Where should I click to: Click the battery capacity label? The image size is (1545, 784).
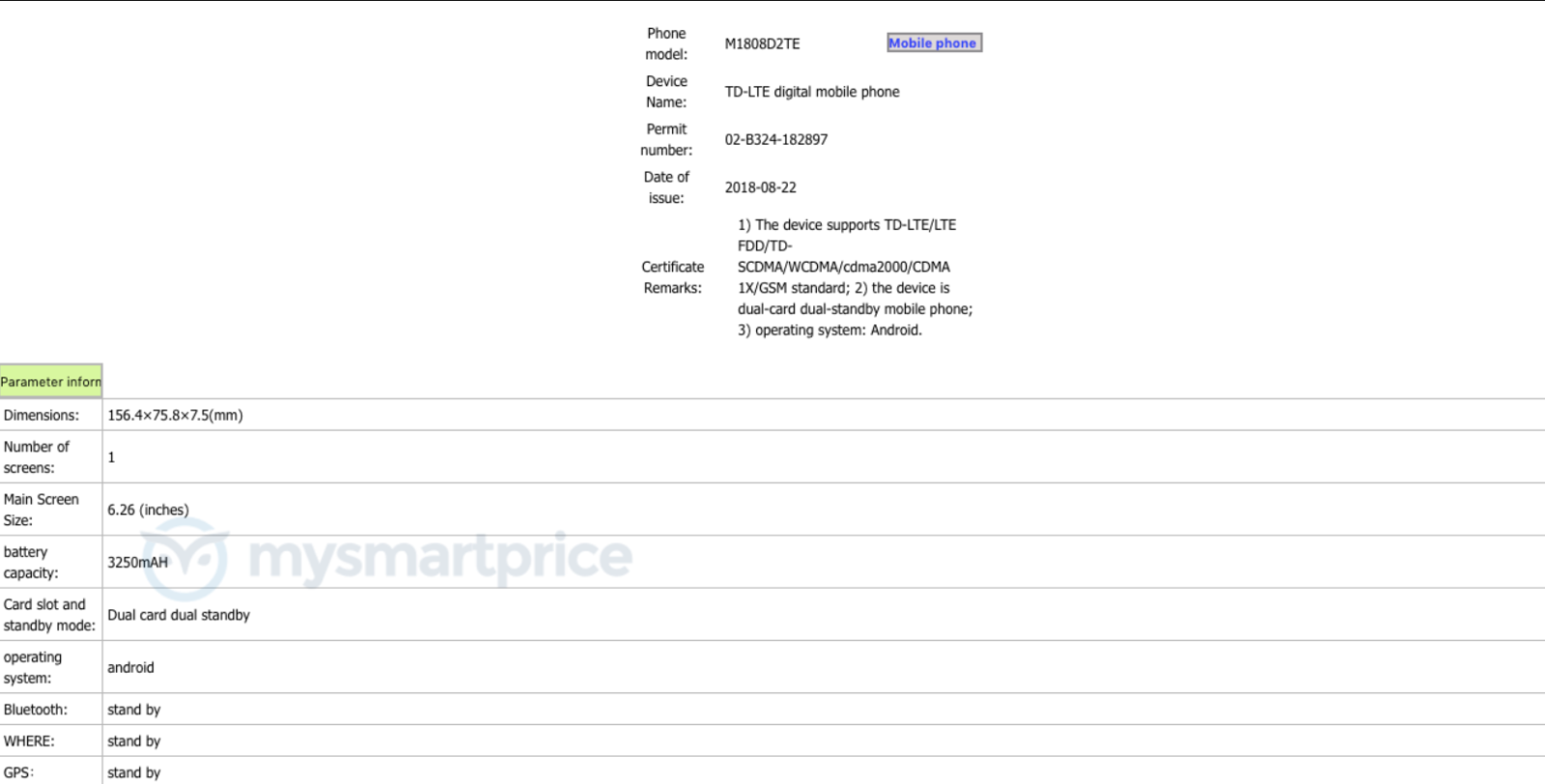click(x=31, y=562)
